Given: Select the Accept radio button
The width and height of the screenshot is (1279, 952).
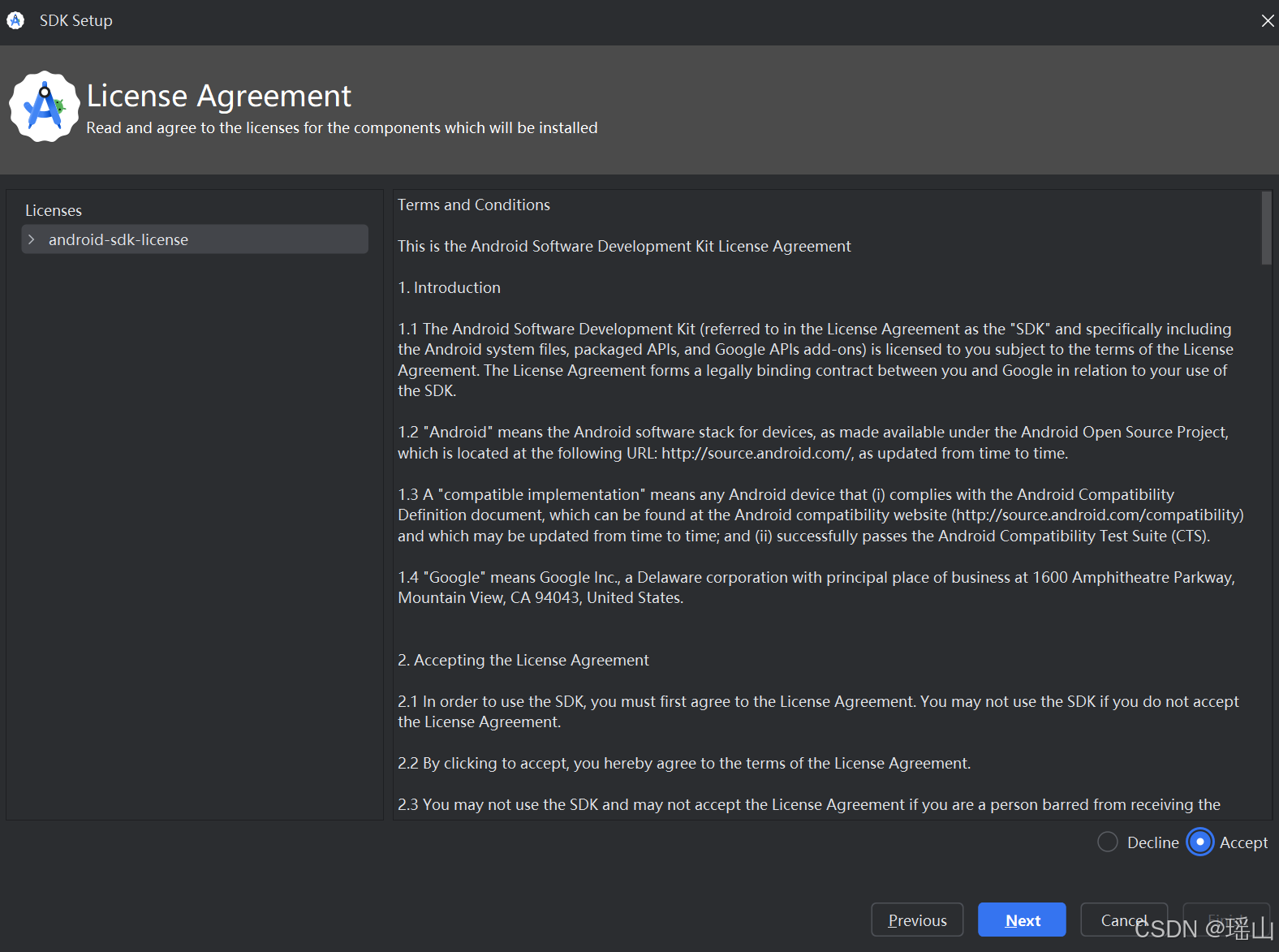Looking at the screenshot, I should pos(1199,842).
